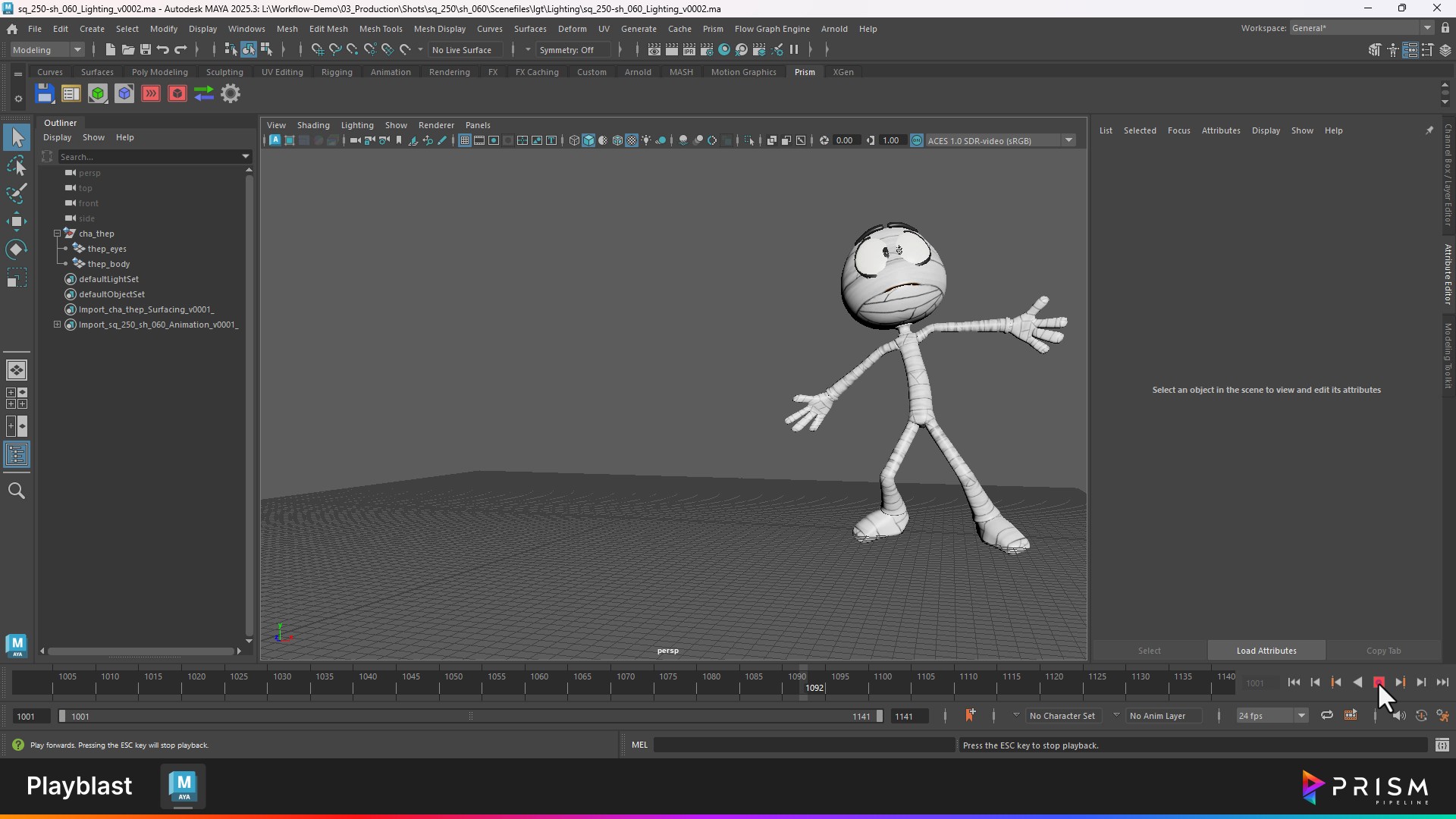Click the set bookmark icon near range slider

pos(970,716)
